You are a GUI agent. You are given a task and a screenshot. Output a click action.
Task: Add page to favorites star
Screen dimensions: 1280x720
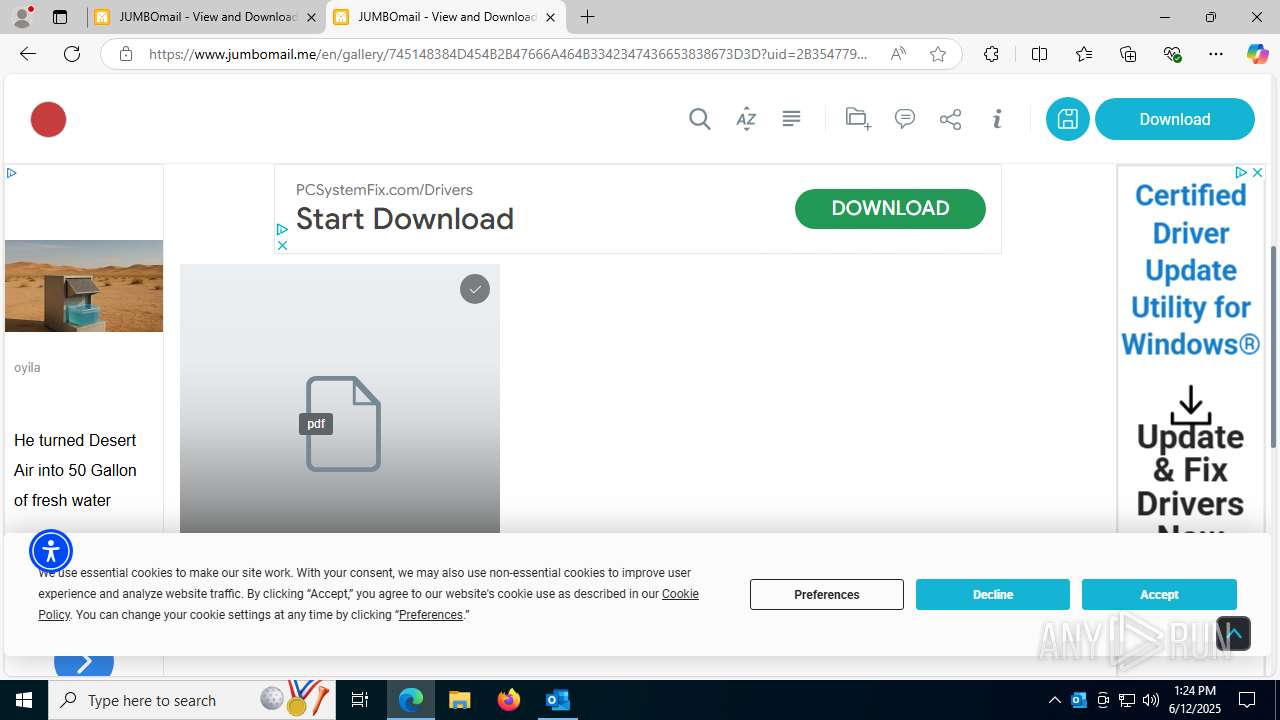(x=937, y=54)
